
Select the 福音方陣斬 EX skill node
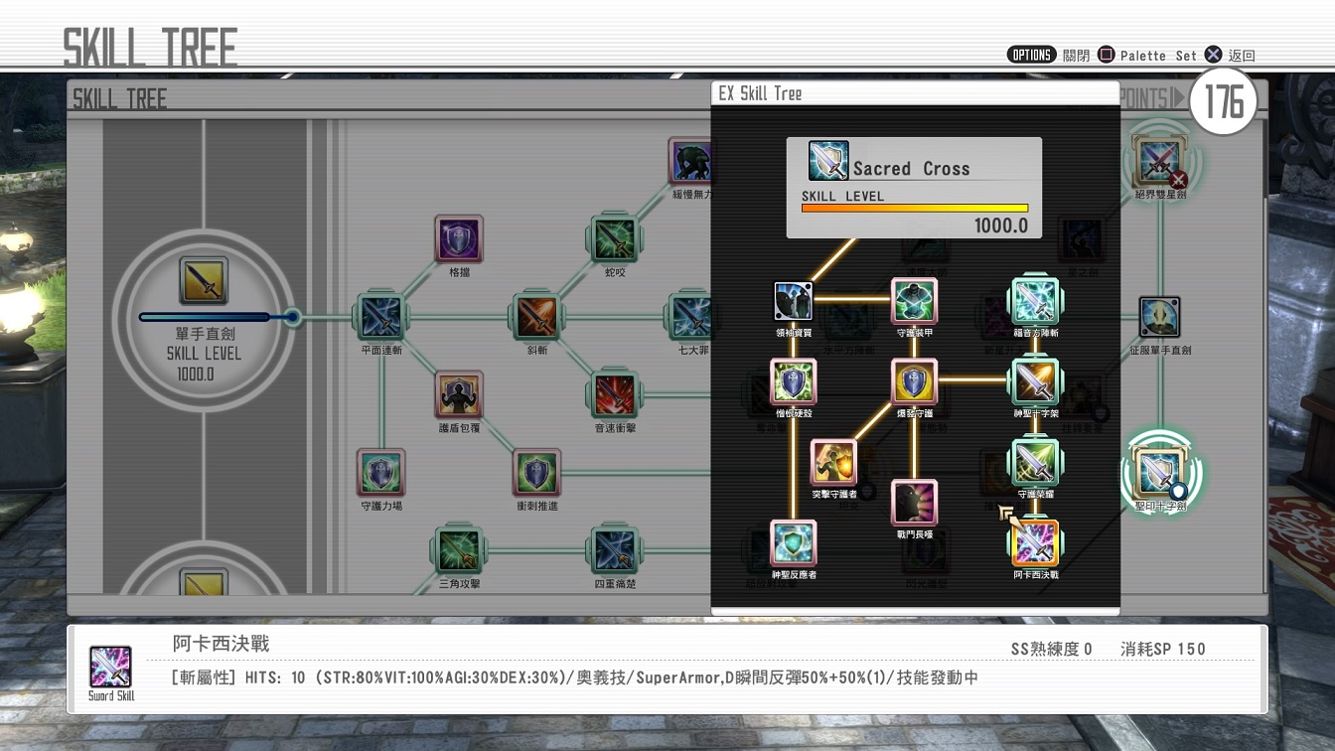coord(1035,301)
